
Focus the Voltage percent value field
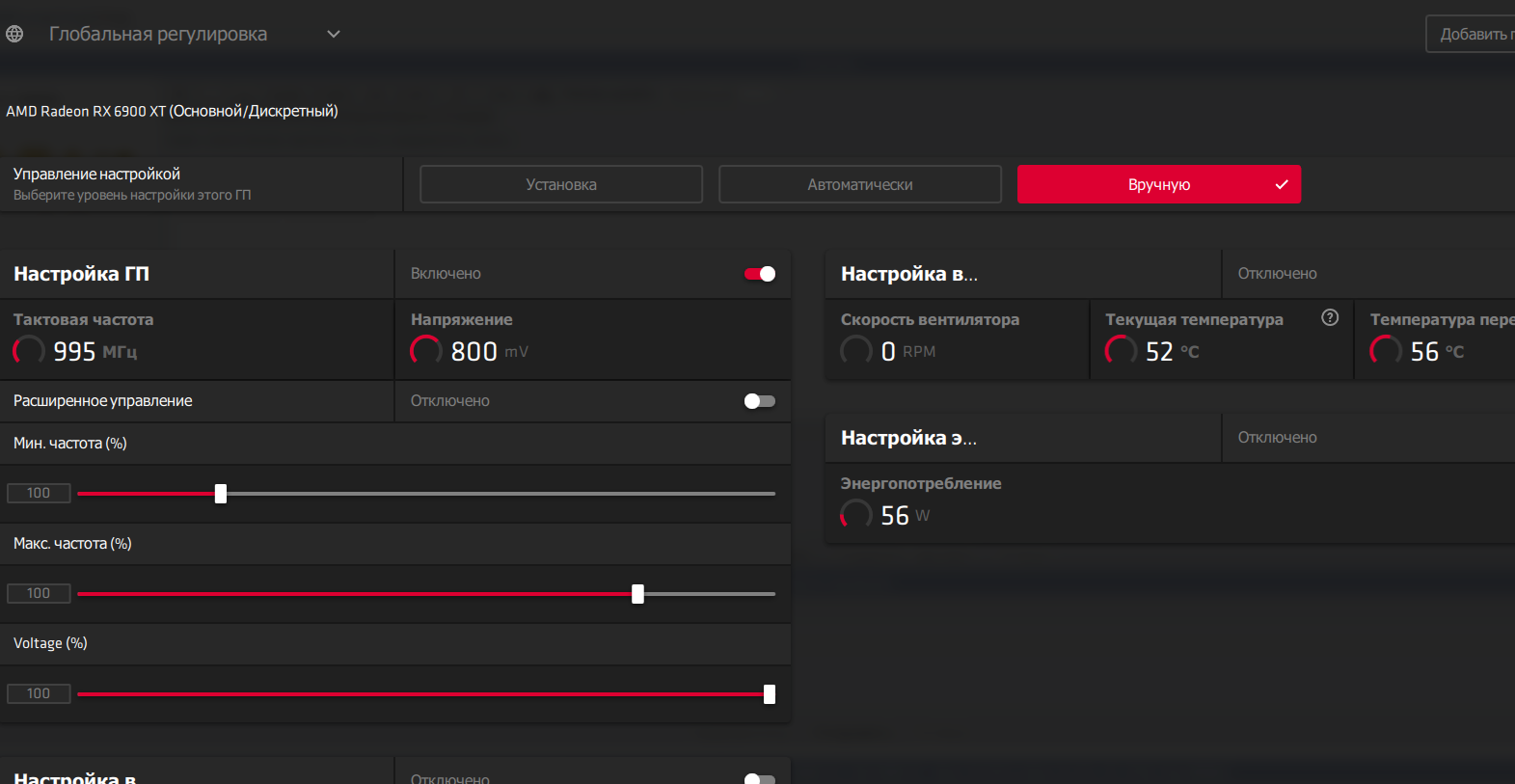(x=39, y=694)
